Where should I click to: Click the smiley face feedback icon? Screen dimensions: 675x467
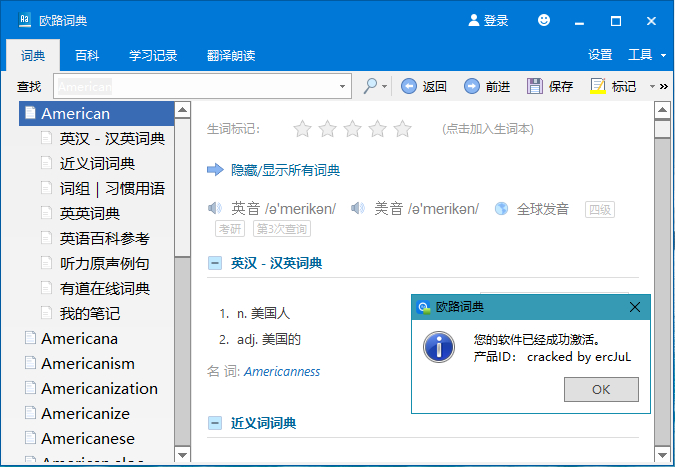544,20
